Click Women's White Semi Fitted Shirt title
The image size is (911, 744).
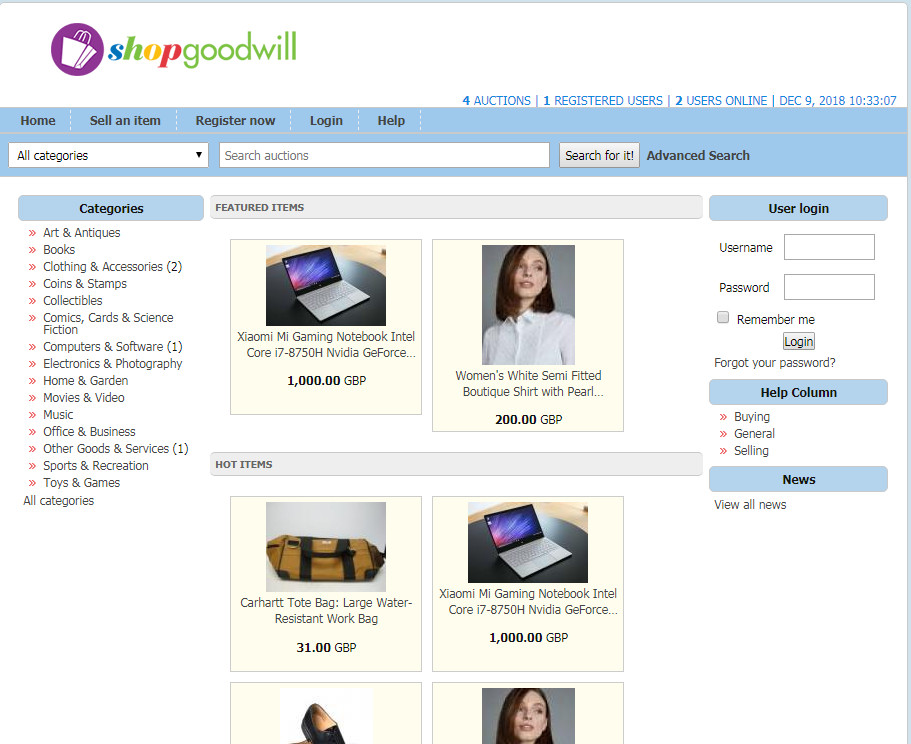tap(528, 383)
